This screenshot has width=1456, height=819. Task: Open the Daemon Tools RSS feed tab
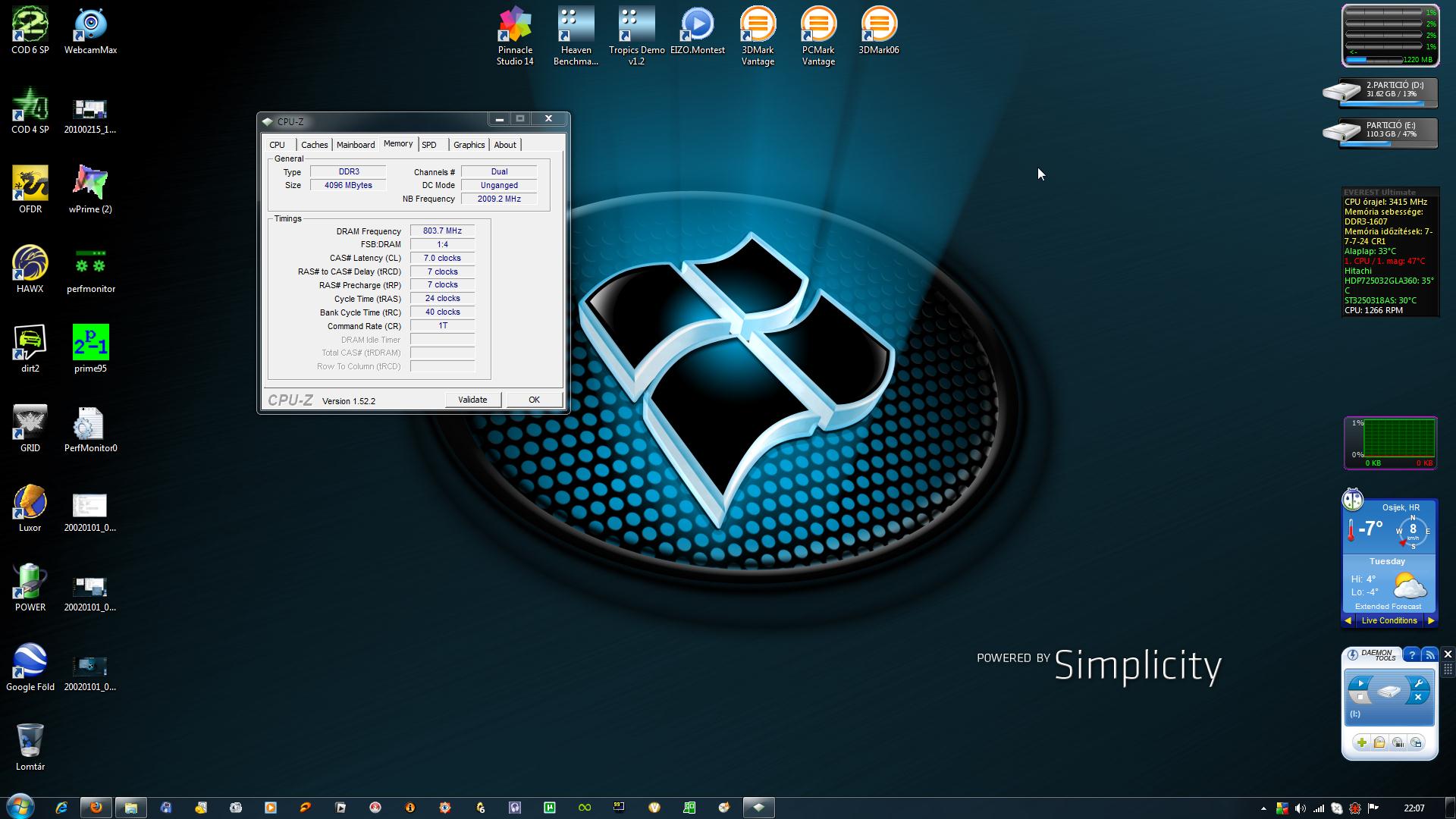click(x=1429, y=654)
